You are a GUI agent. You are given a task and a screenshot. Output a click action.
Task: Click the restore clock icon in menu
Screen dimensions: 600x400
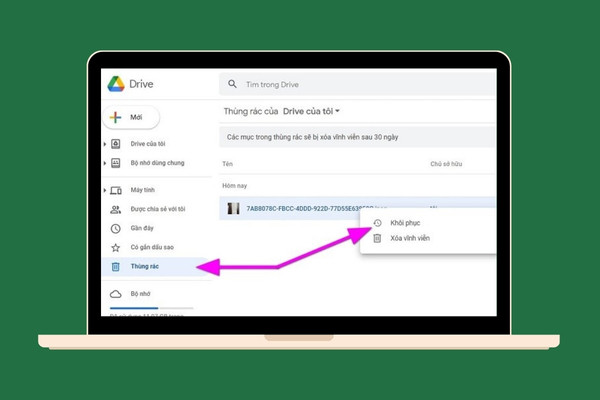pos(377,223)
